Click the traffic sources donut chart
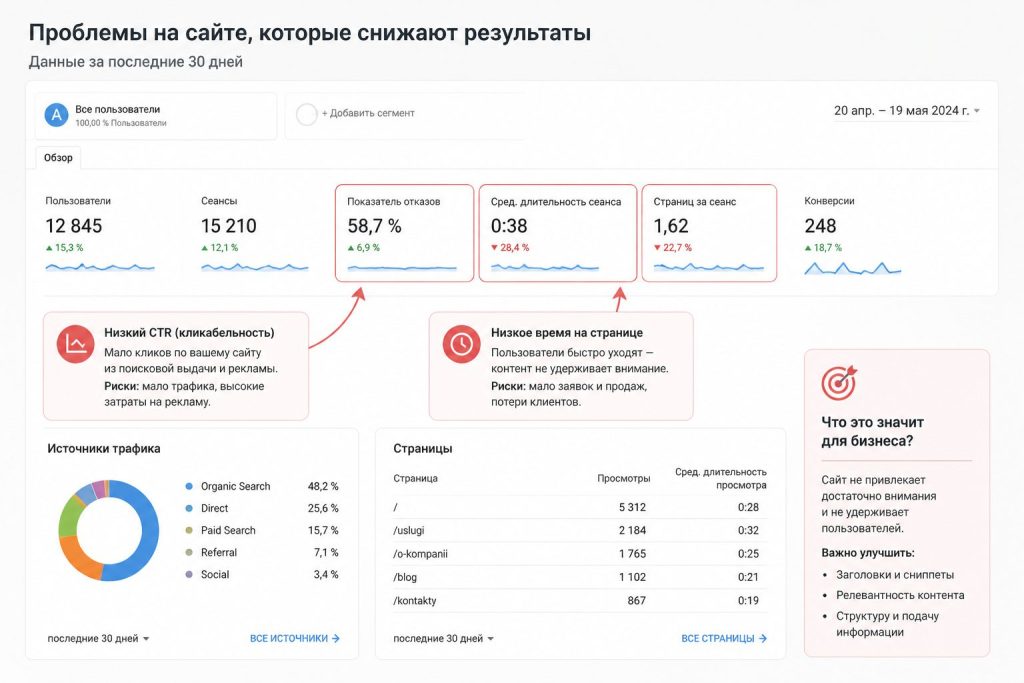1024x683 pixels. pos(108,530)
